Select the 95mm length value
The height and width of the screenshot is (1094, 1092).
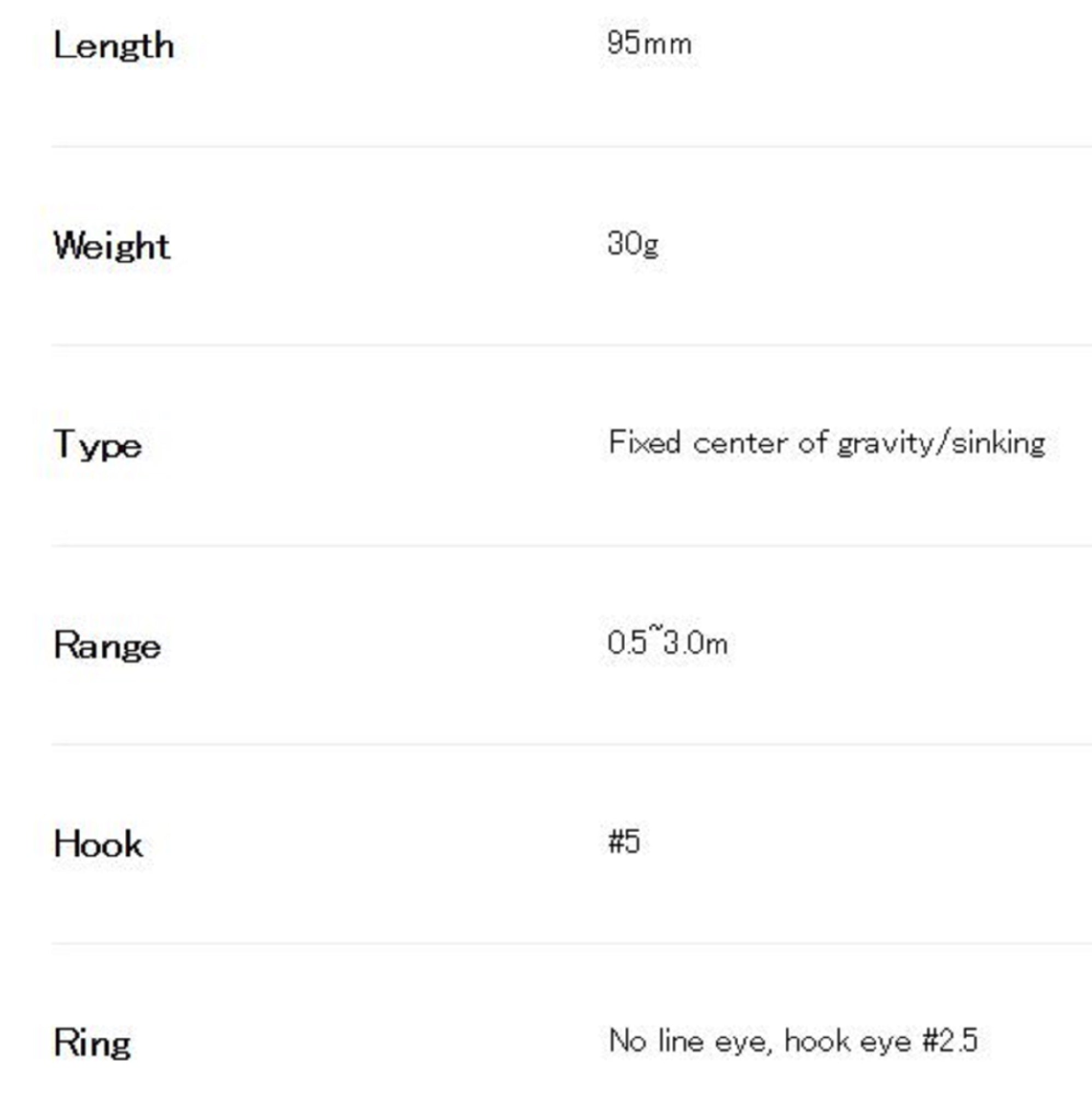point(648,44)
